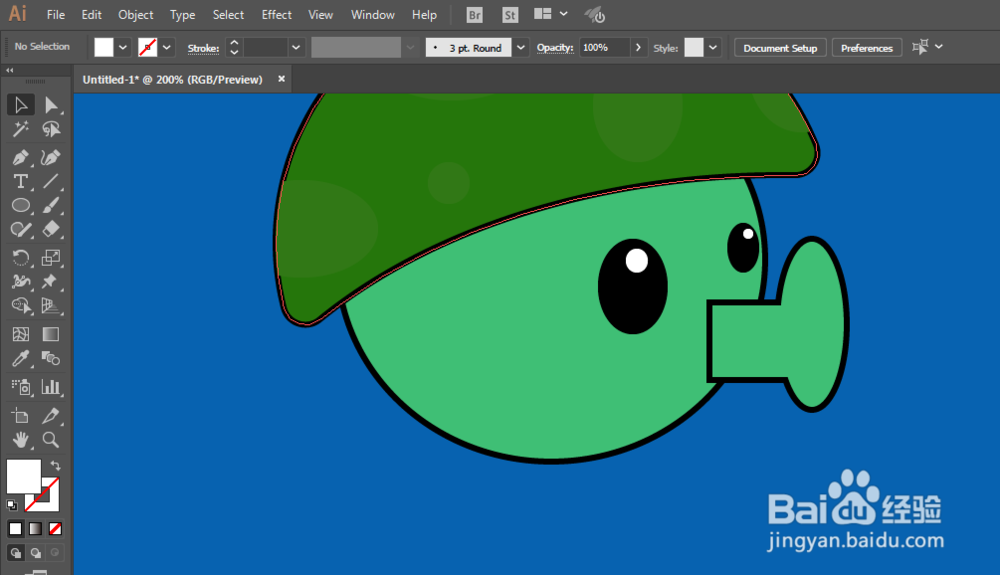Select the Hand tool
The height and width of the screenshot is (575, 1000).
coord(20,440)
